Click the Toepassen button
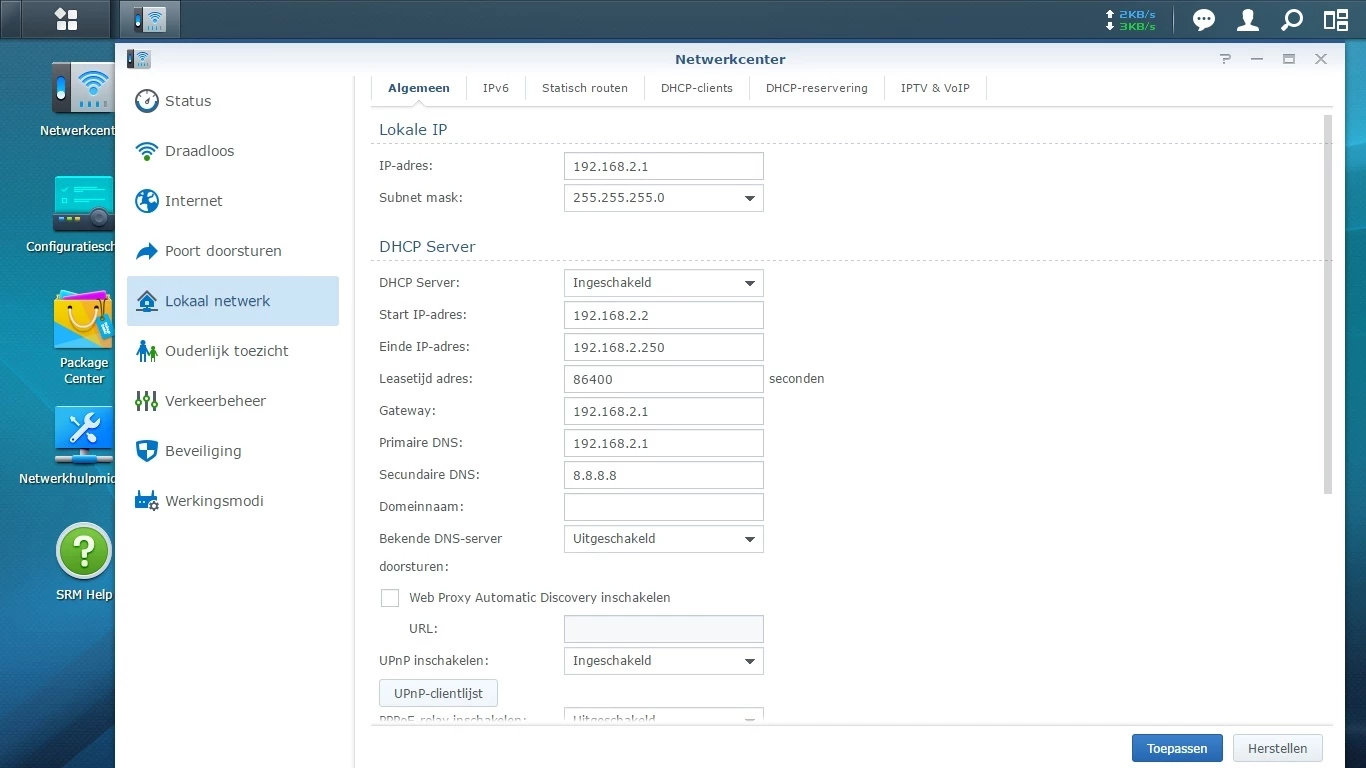The width and height of the screenshot is (1366, 768). [1177, 748]
